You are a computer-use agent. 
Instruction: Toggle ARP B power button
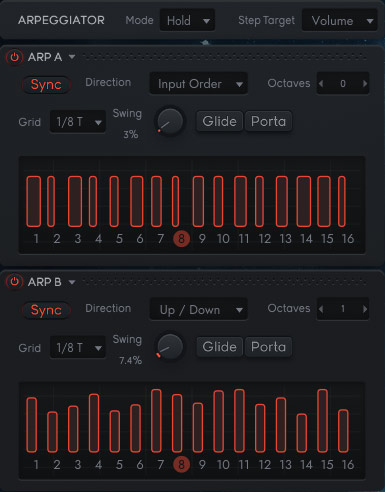click(x=14, y=282)
